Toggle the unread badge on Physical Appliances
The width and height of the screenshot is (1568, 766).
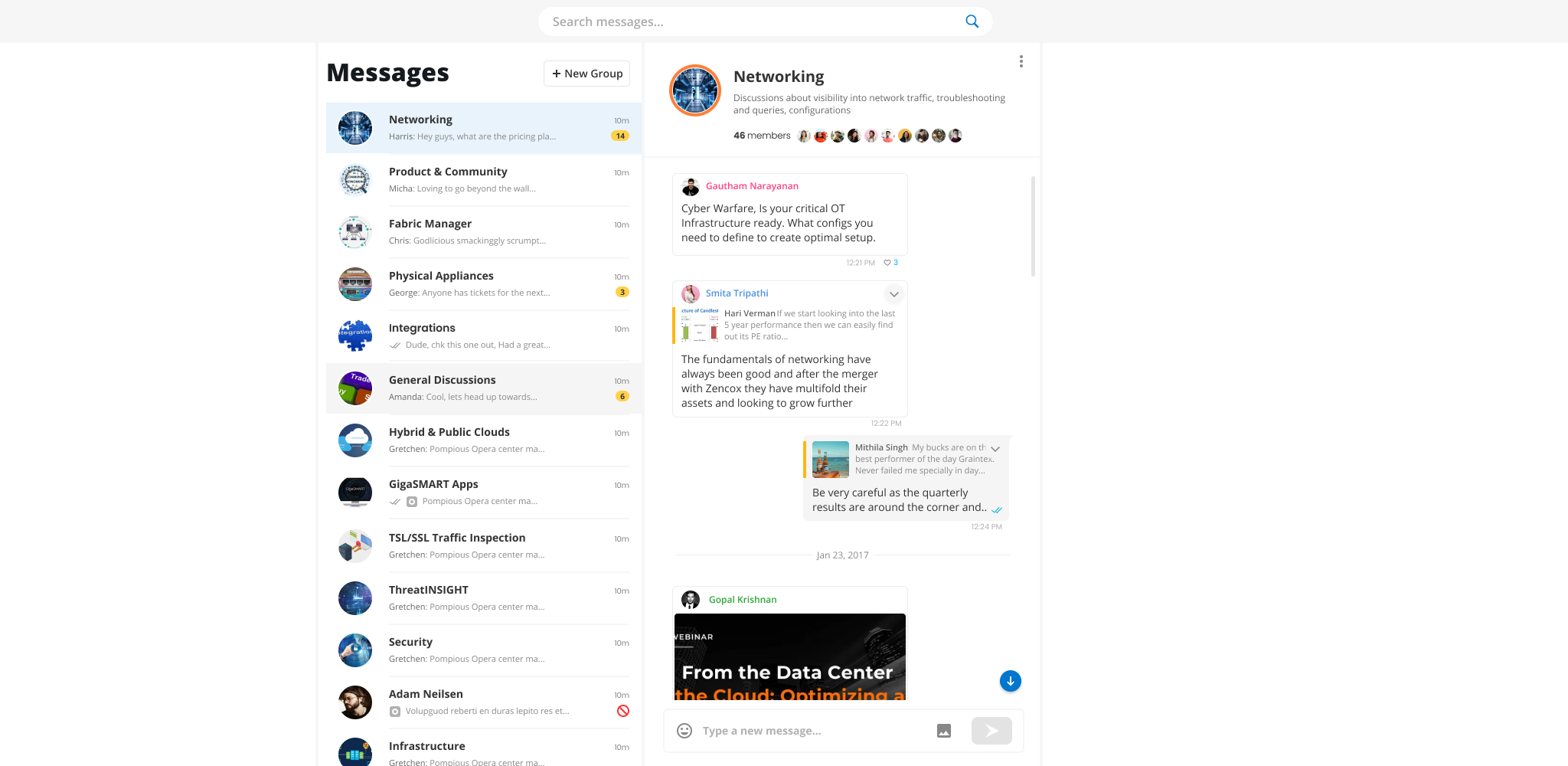tap(622, 292)
